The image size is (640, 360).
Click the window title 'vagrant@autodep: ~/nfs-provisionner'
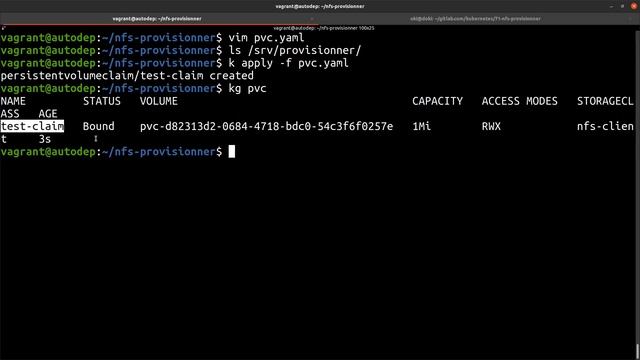pyautogui.click(x=320, y=6)
